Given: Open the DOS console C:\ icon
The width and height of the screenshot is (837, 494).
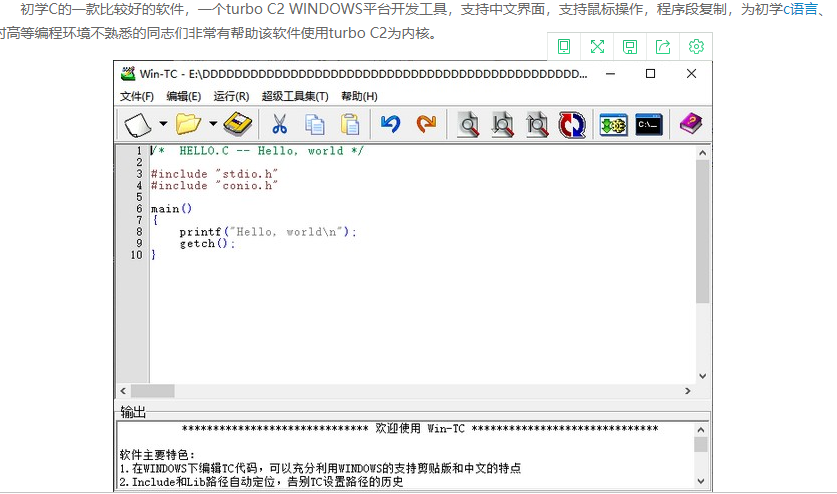Looking at the screenshot, I should (649, 124).
